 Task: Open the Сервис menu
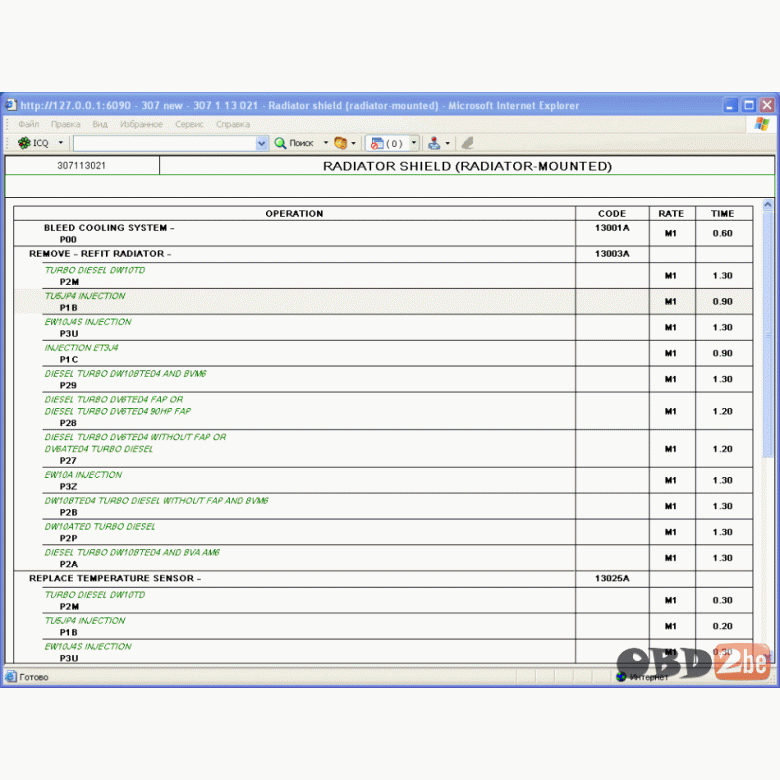(x=189, y=124)
